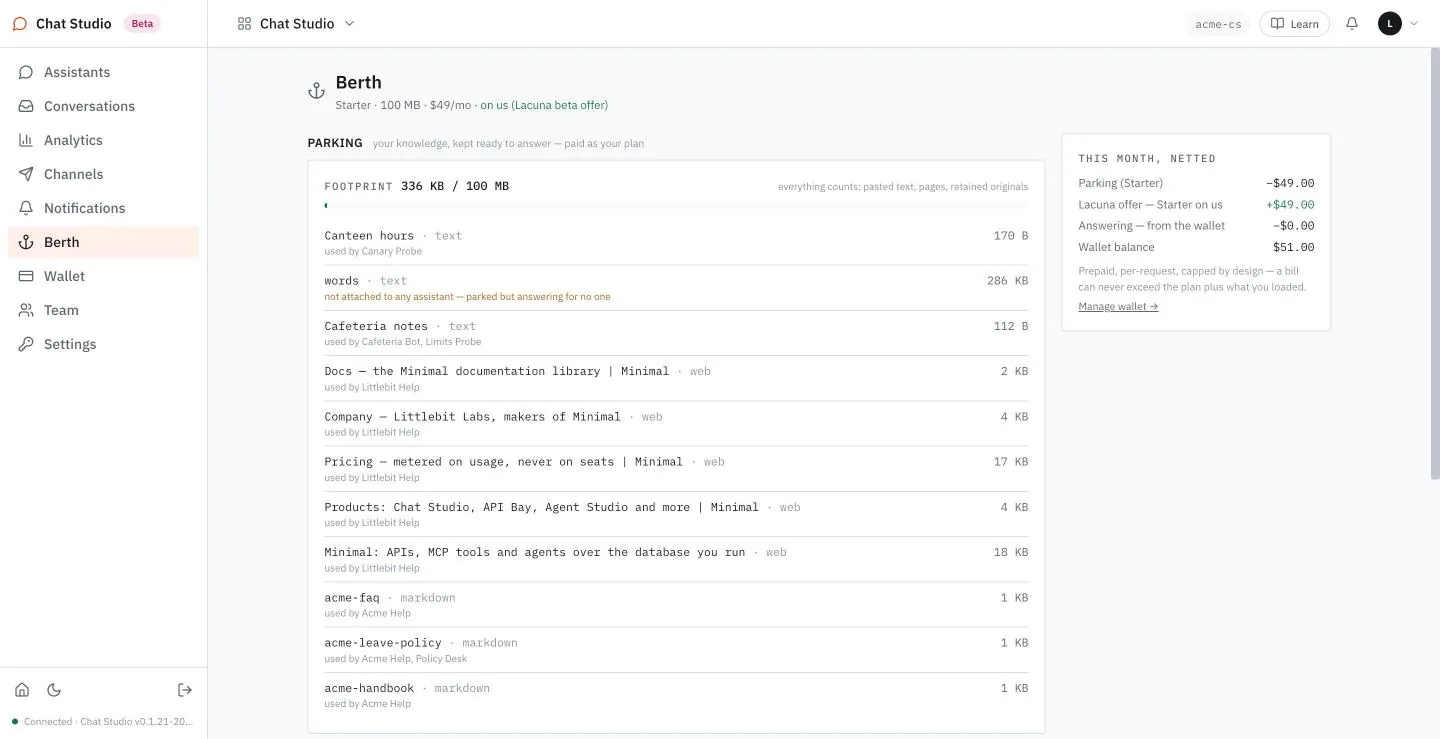Click the acme-cs workspace badge
Screen dimensions: 1440x739
(1218, 24)
